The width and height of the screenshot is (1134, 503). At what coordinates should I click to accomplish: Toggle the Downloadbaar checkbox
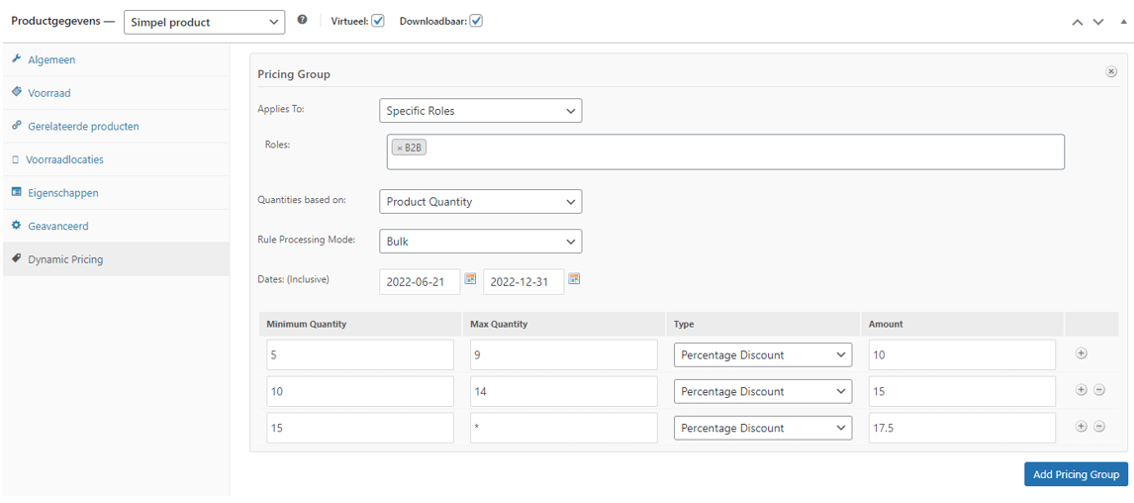tap(476, 21)
